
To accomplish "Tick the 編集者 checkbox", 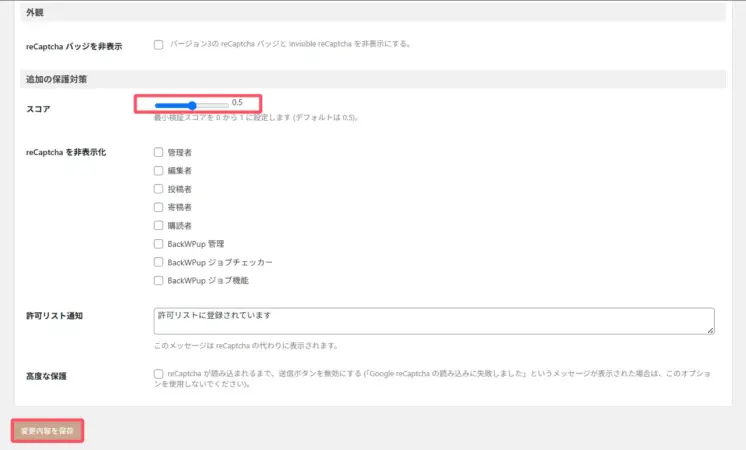I will click(x=158, y=170).
